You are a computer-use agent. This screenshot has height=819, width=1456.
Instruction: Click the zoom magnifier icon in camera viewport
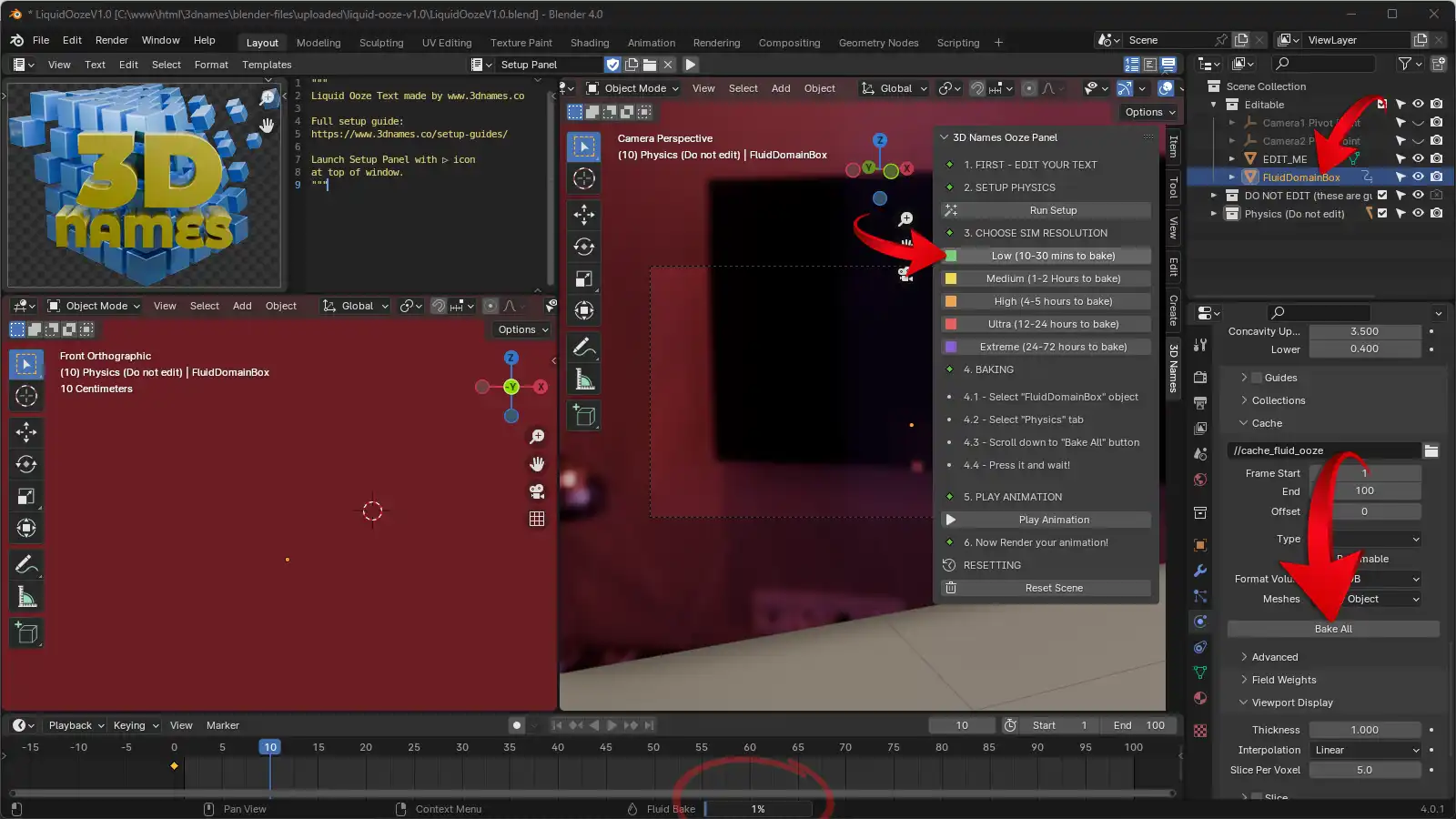905,219
